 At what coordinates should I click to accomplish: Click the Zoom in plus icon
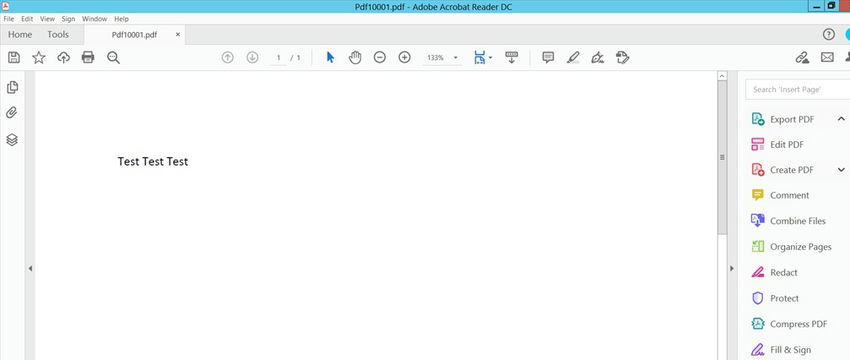[x=404, y=57]
